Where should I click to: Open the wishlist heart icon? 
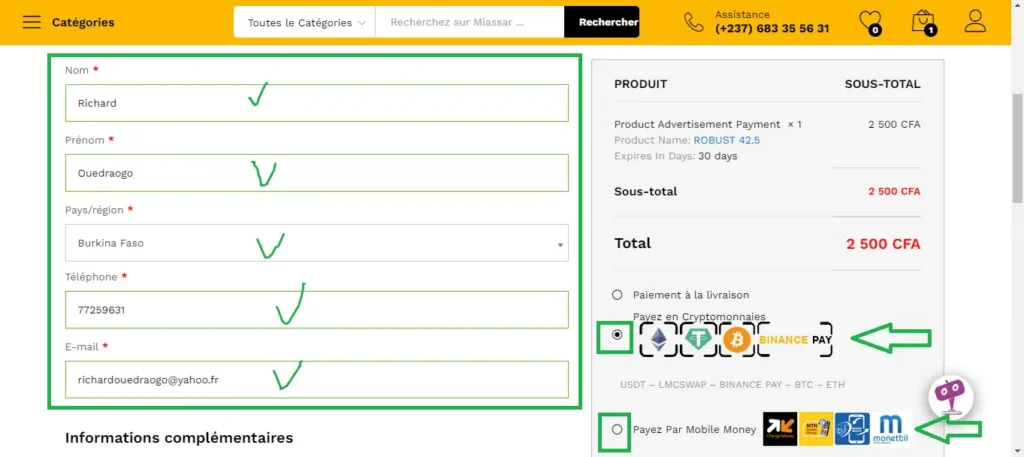[x=870, y=21]
